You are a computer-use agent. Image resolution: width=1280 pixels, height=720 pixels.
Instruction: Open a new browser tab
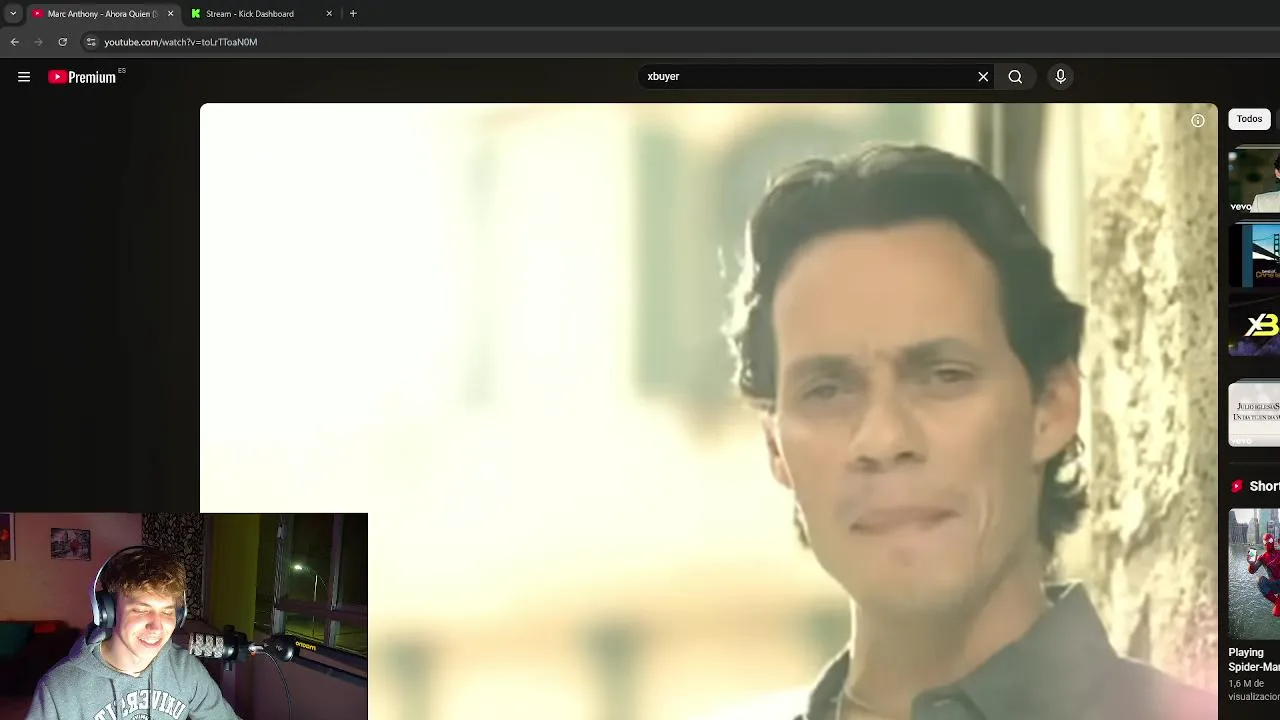[353, 14]
